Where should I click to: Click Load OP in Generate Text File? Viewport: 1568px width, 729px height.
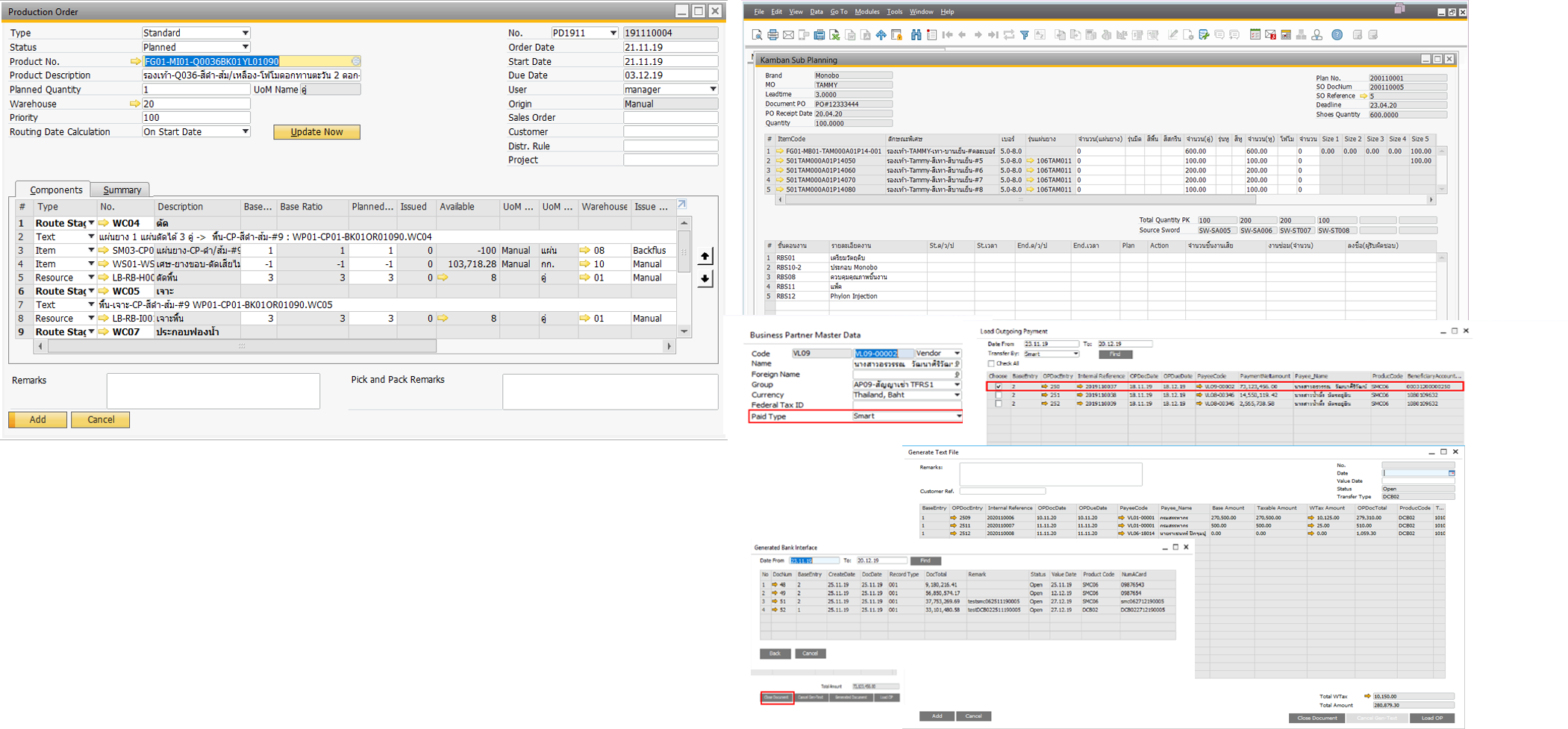(1431, 719)
